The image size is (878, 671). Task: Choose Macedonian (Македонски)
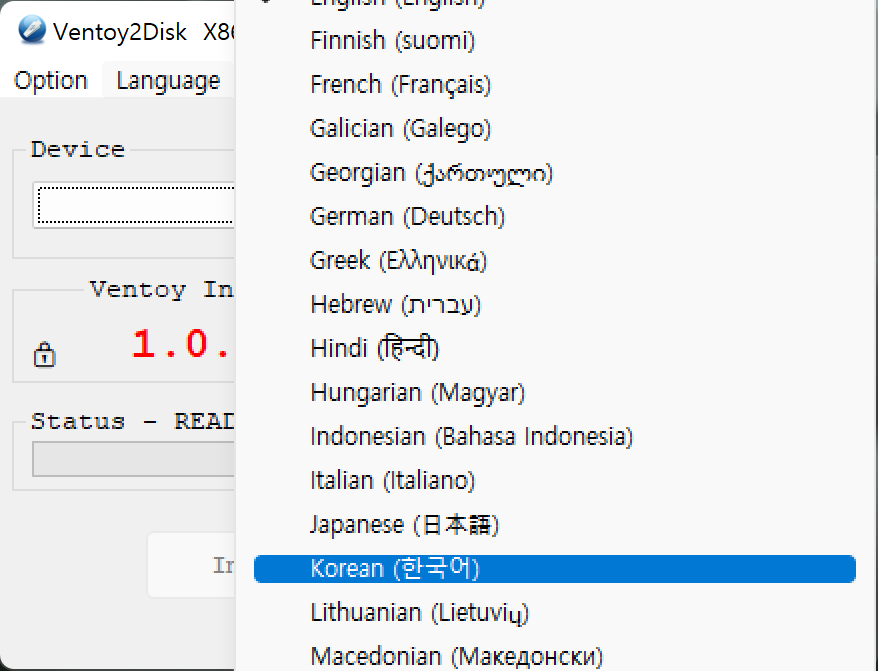[554, 656]
